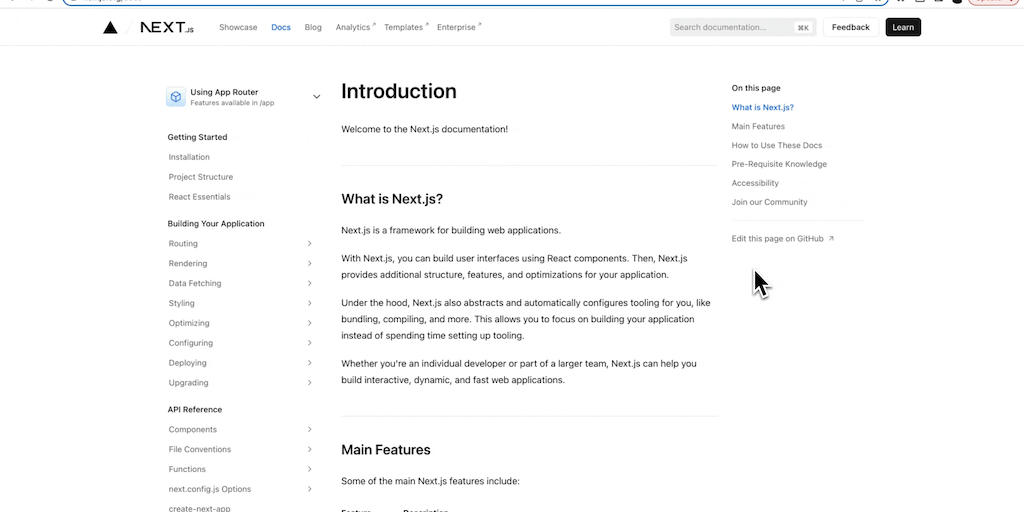Open the Templates nav link

tap(405, 28)
